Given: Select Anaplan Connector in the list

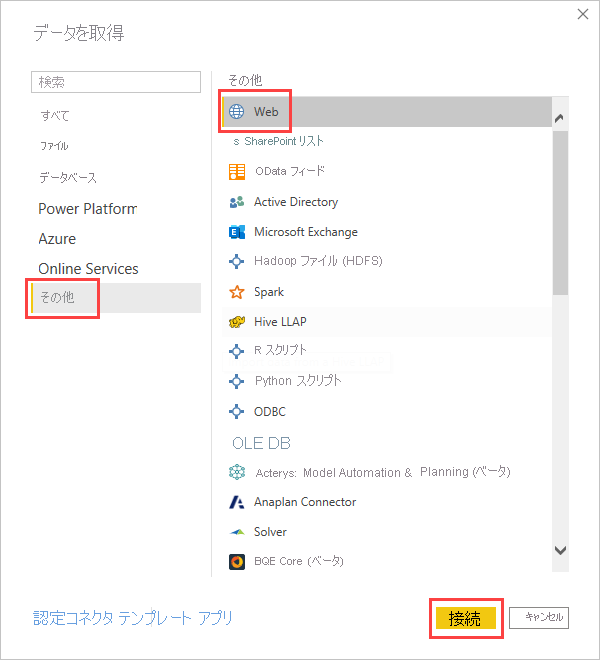Looking at the screenshot, I should click(305, 502).
